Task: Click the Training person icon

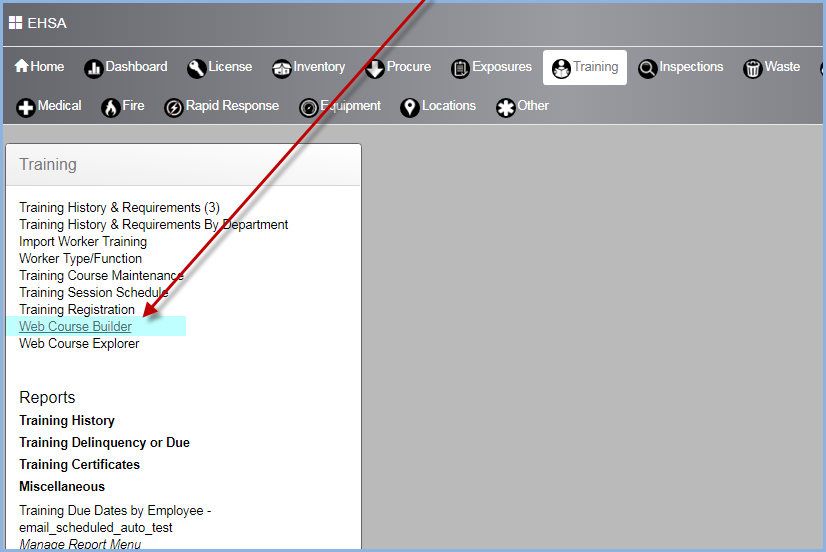Action: [x=561, y=68]
